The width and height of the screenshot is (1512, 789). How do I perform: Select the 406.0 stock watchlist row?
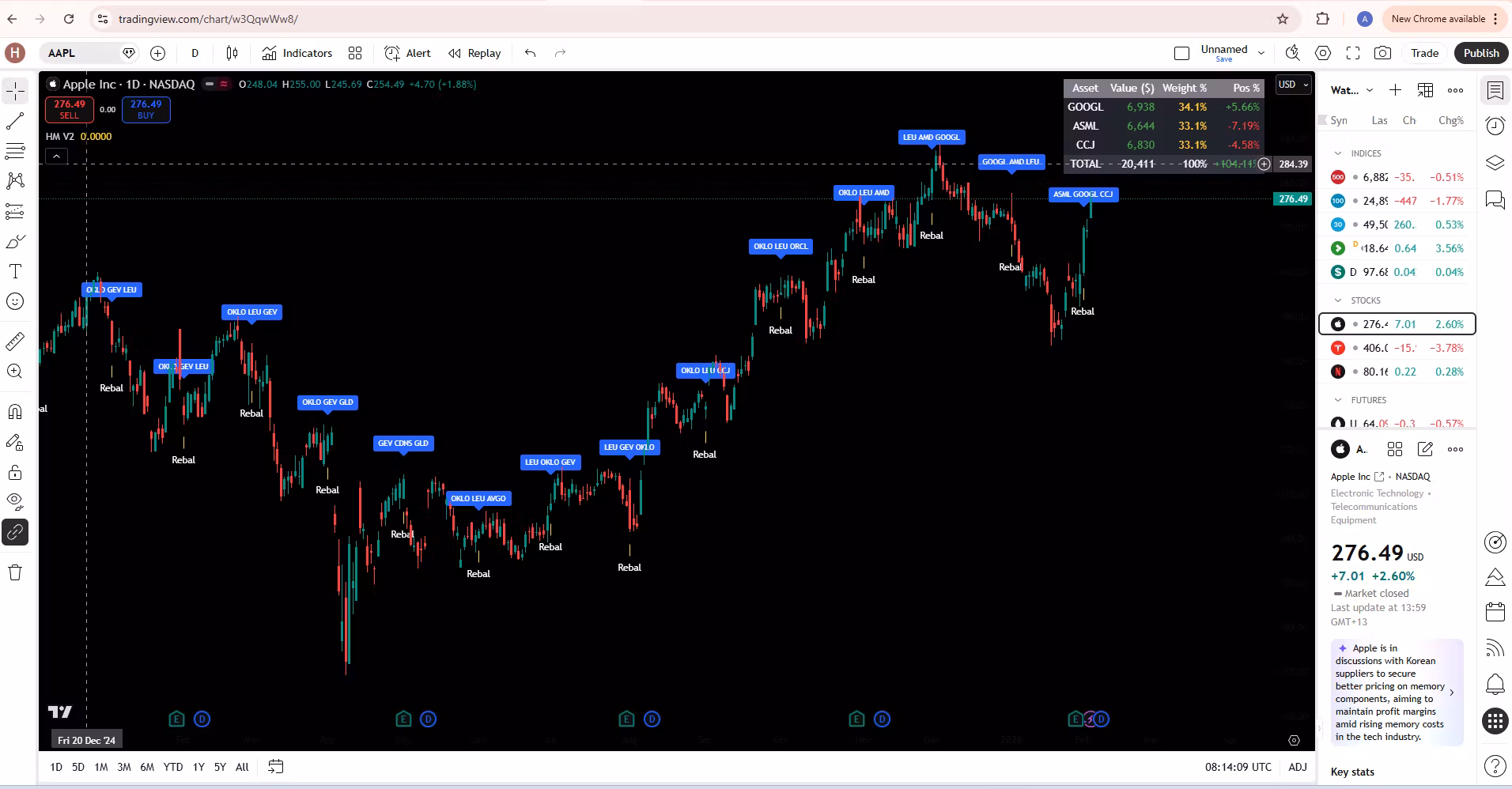[x=1397, y=348]
